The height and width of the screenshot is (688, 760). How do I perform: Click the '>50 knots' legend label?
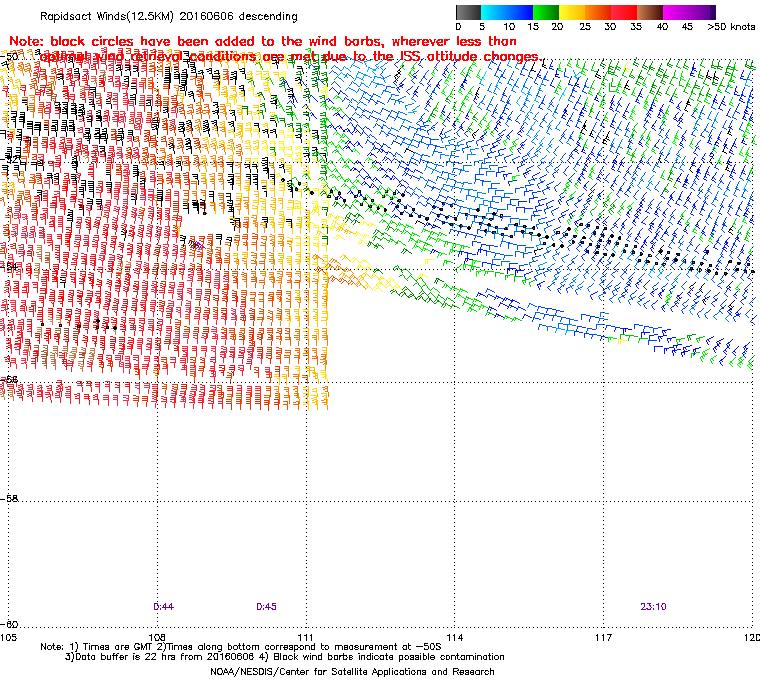(x=731, y=27)
